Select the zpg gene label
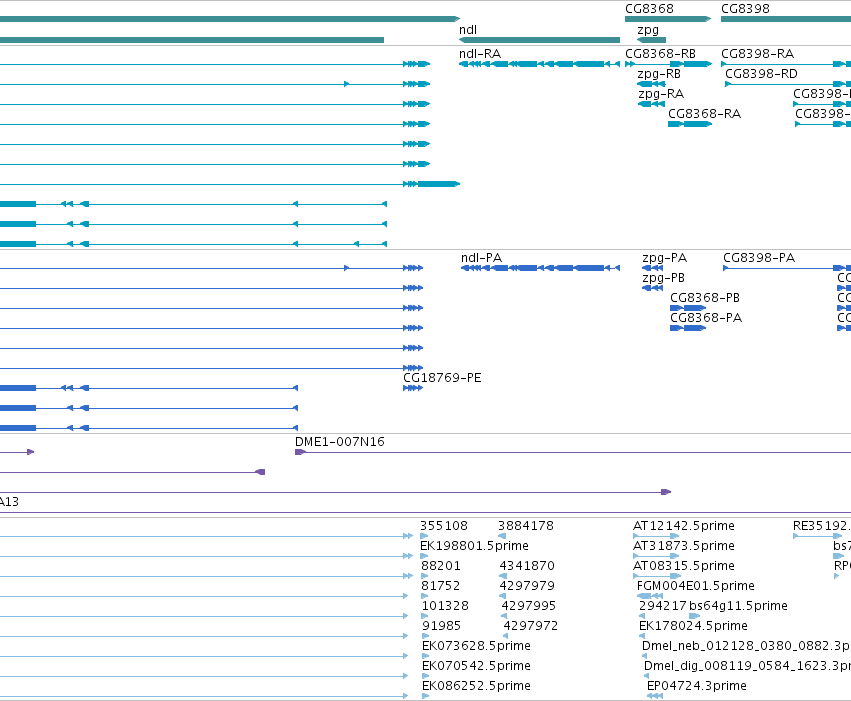Viewport: 851px width, 701px height. (x=648, y=30)
